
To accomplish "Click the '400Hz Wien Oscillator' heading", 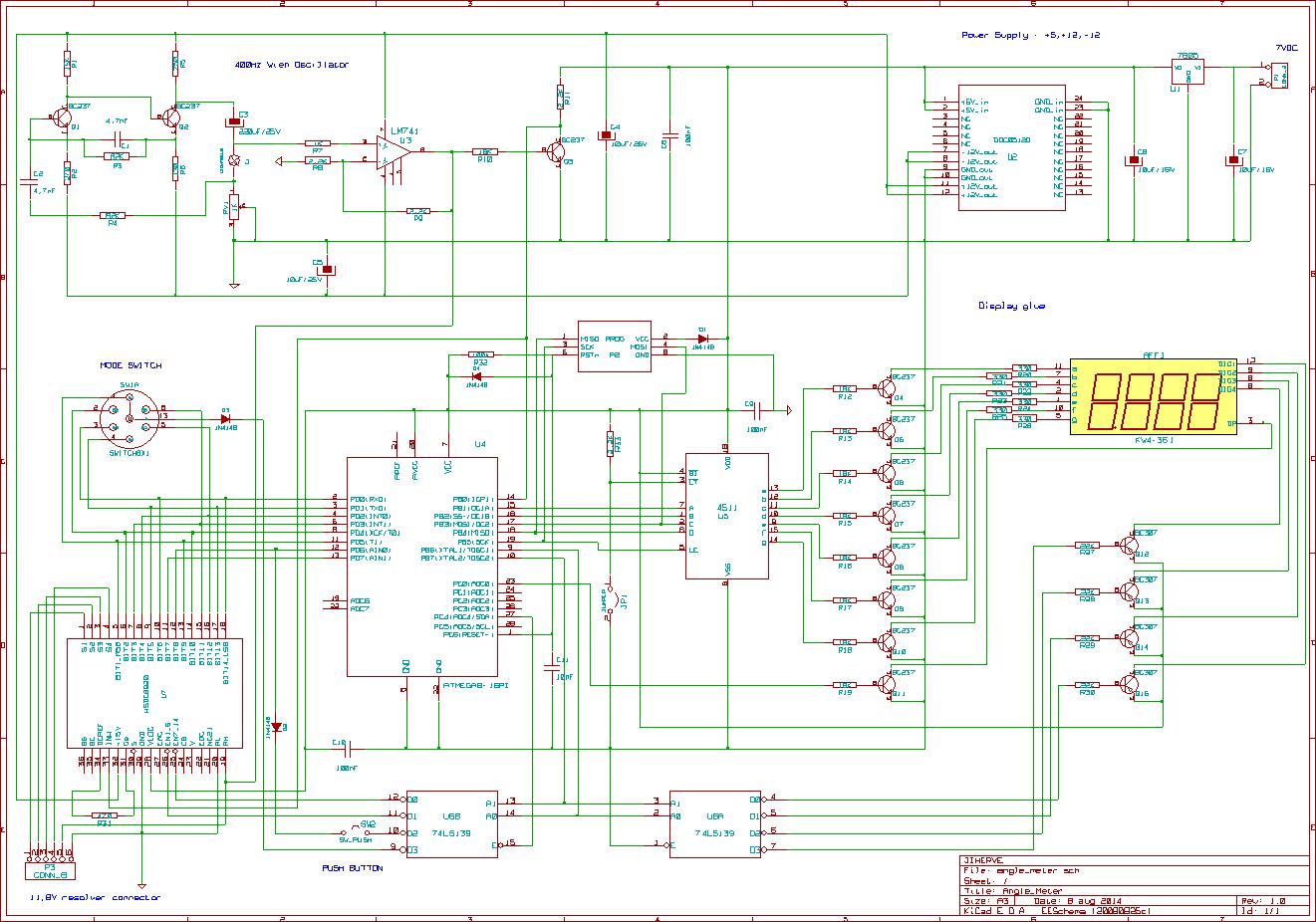I will pyautogui.click(x=292, y=65).
